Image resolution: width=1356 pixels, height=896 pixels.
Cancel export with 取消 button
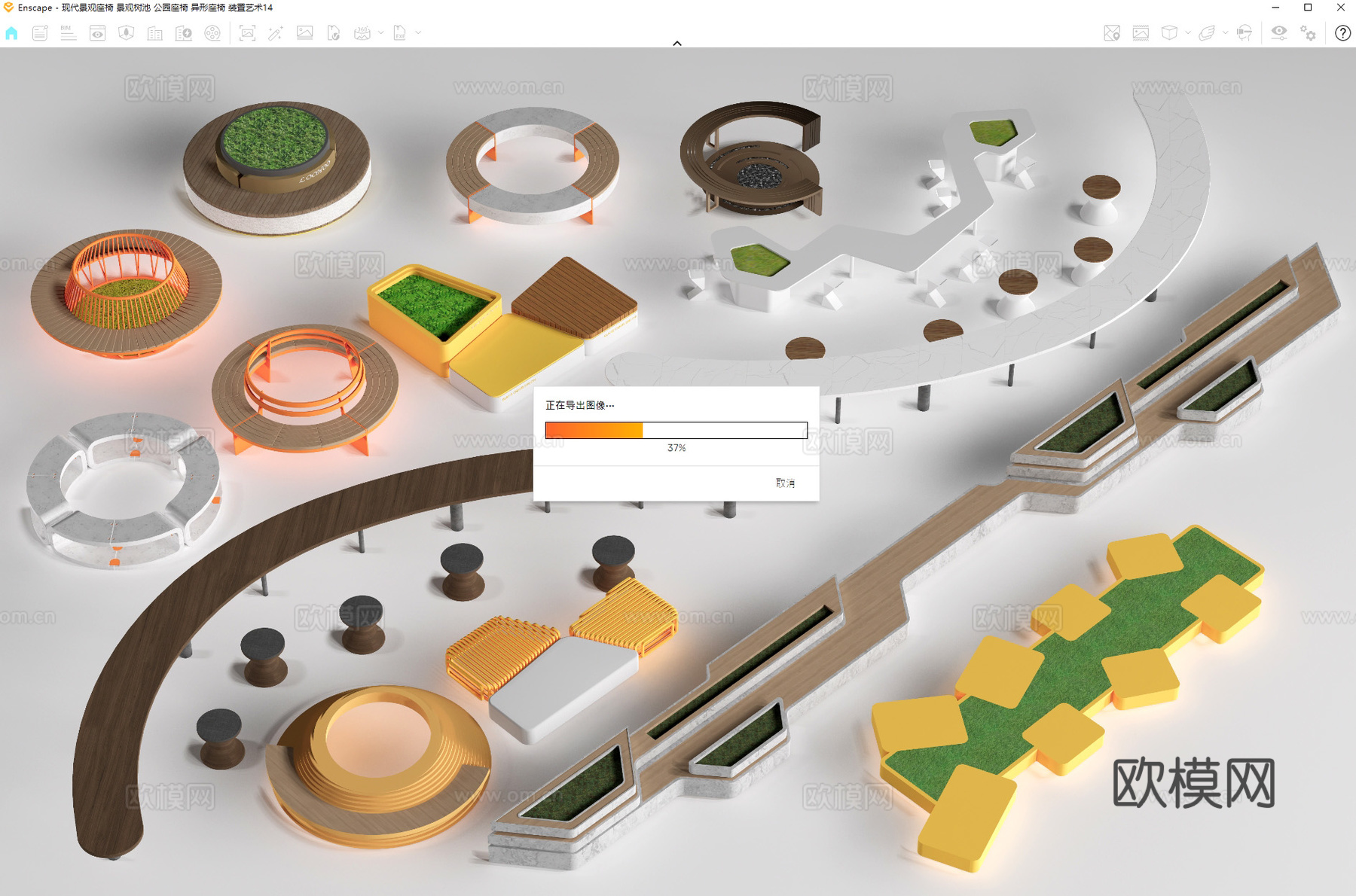785,483
